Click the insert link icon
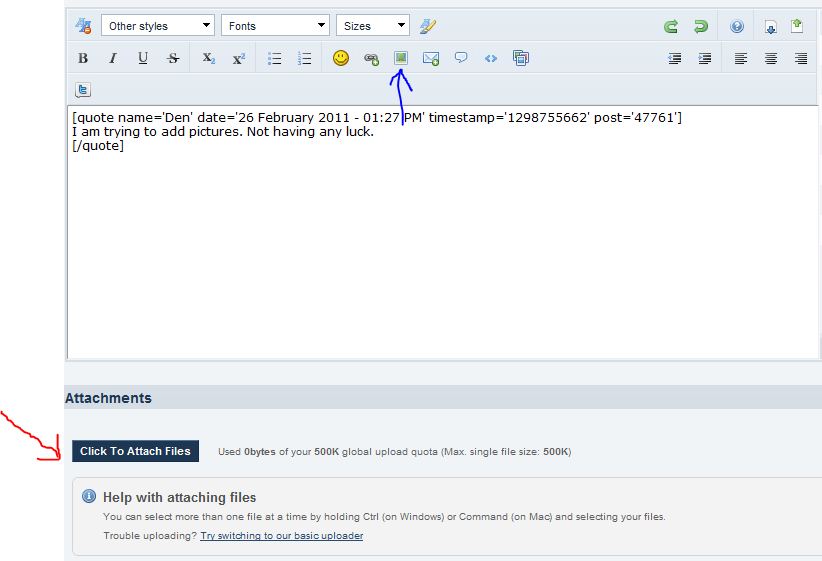The width and height of the screenshot is (822, 561). (371, 59)
